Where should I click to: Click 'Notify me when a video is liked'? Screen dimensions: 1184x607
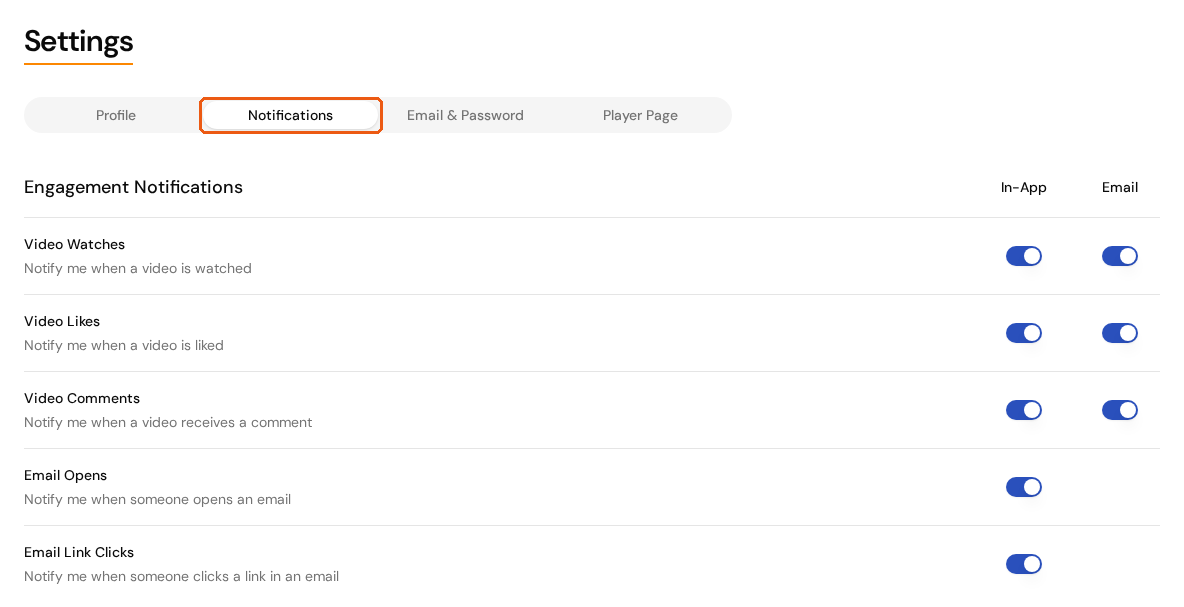point(124,346)
